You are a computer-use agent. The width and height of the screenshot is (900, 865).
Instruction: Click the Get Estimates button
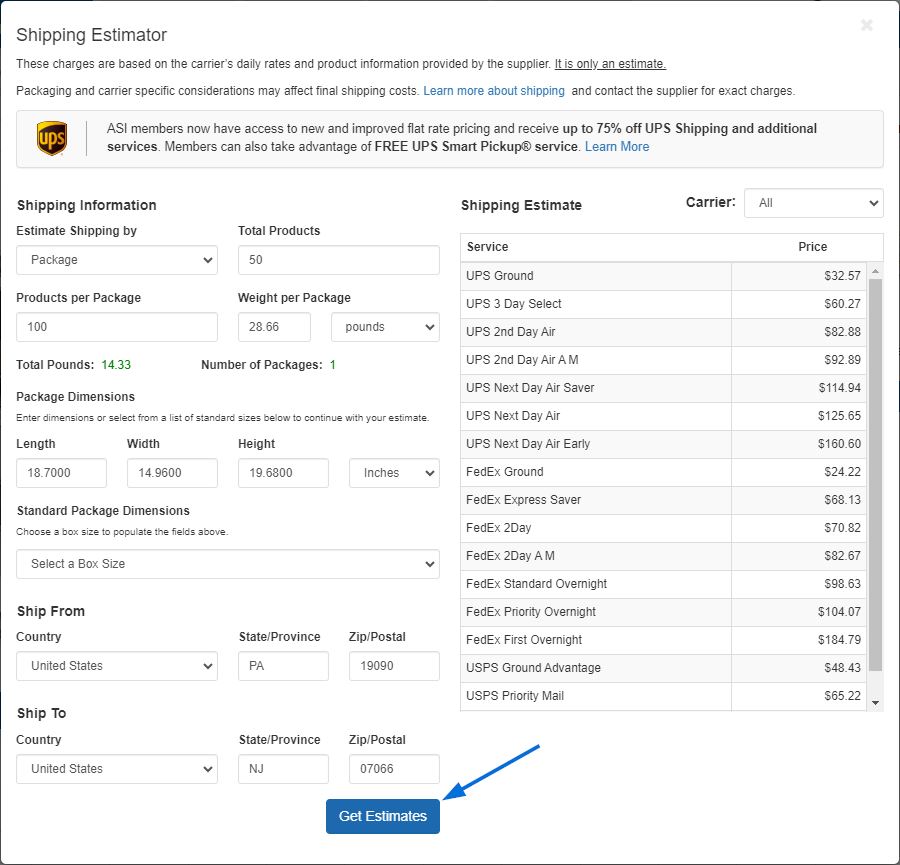pyautogui.click(x=383, y=816)
